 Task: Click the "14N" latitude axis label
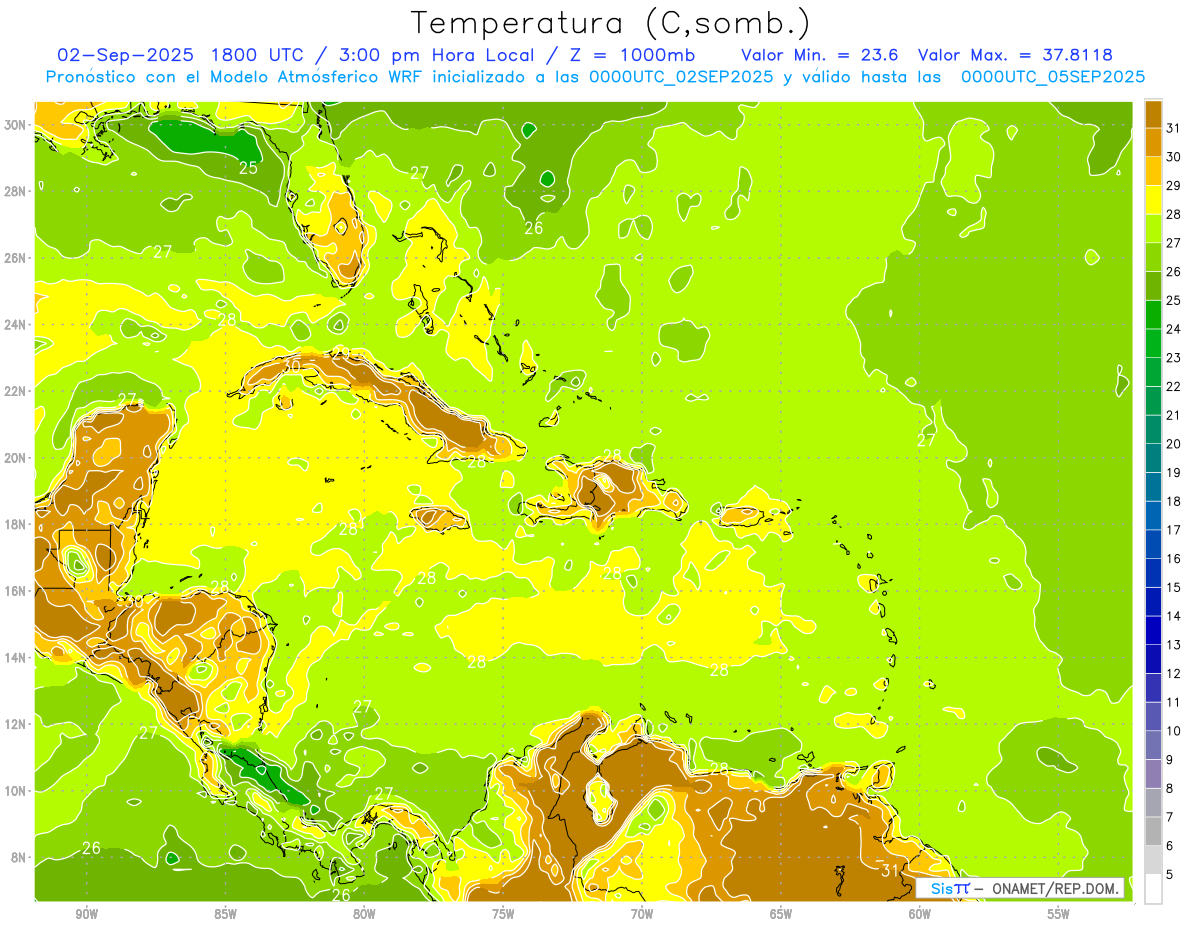point(15,658)
